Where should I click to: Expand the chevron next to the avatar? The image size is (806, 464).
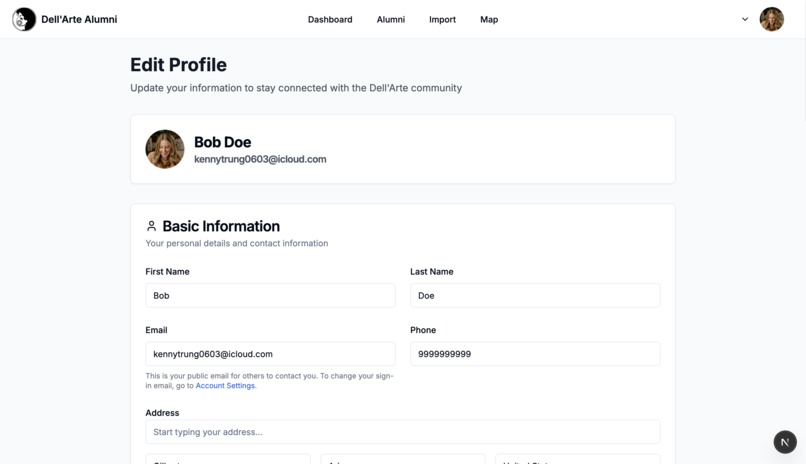pos(745,20)
